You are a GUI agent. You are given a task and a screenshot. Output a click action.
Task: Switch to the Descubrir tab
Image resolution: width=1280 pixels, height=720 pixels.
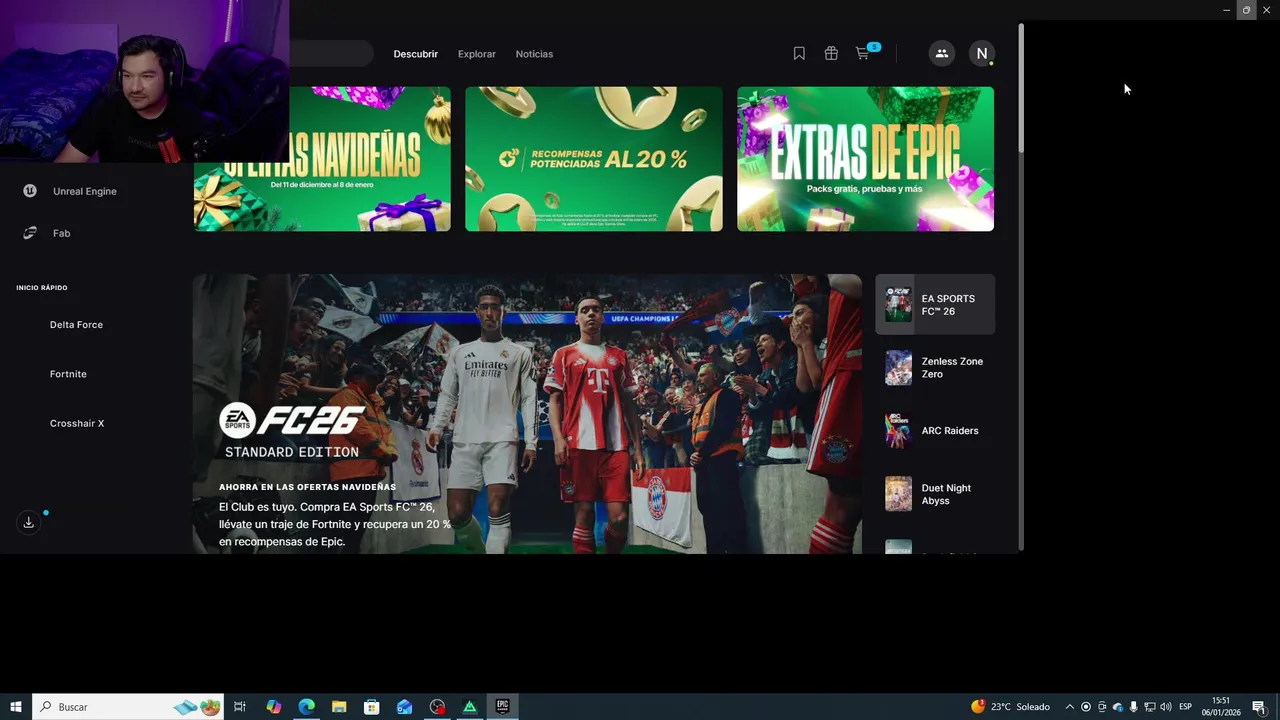tap(416, 54)
